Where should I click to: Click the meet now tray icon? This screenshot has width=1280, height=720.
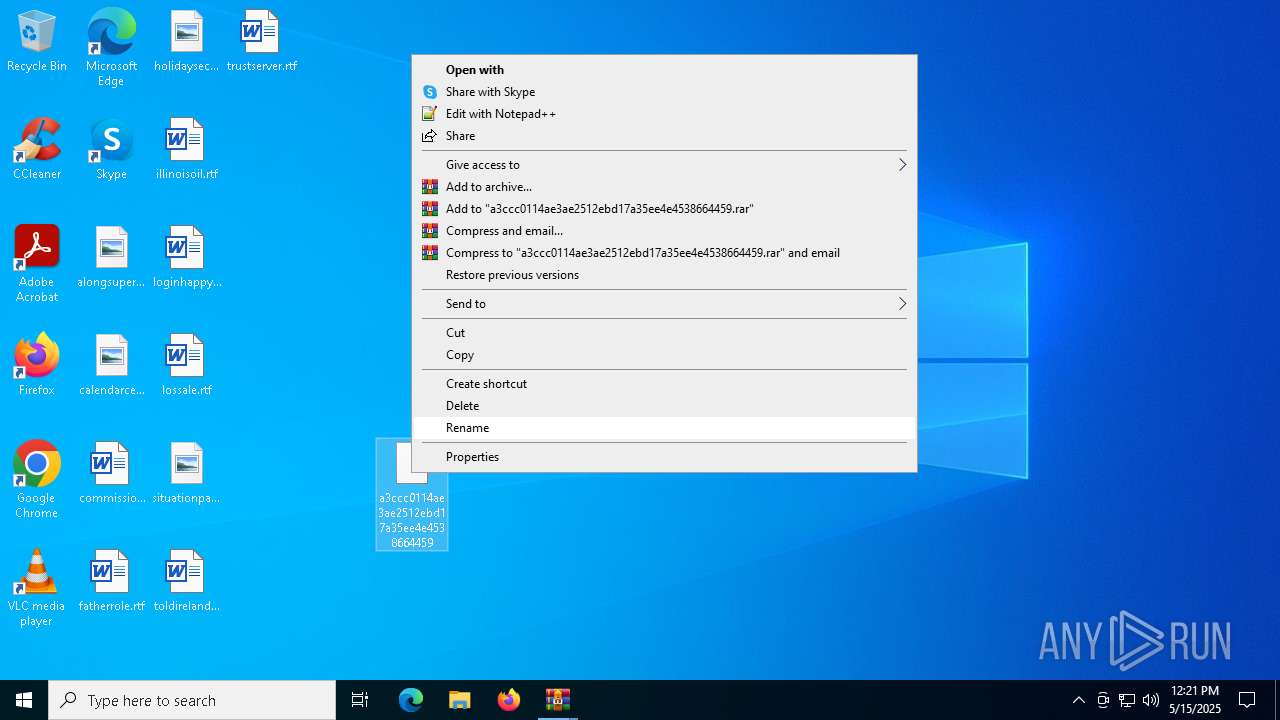1103,700
